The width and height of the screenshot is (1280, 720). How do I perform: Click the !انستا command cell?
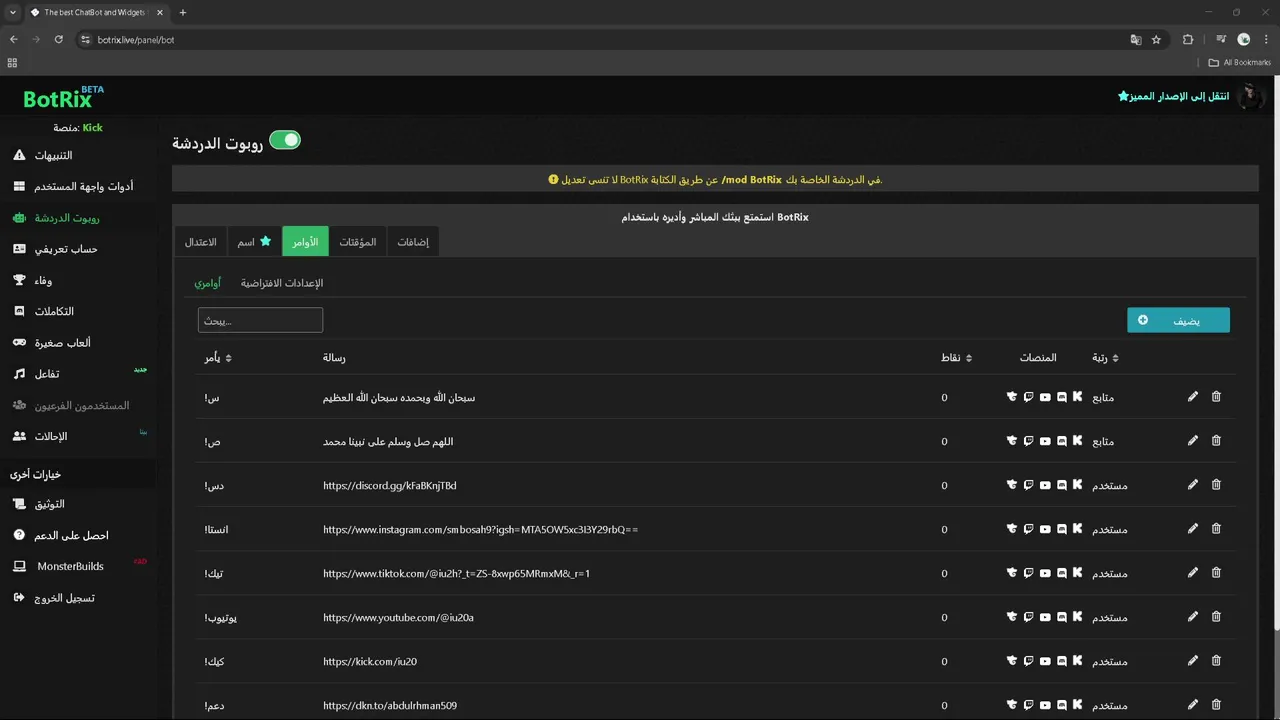tap(216, 530)
